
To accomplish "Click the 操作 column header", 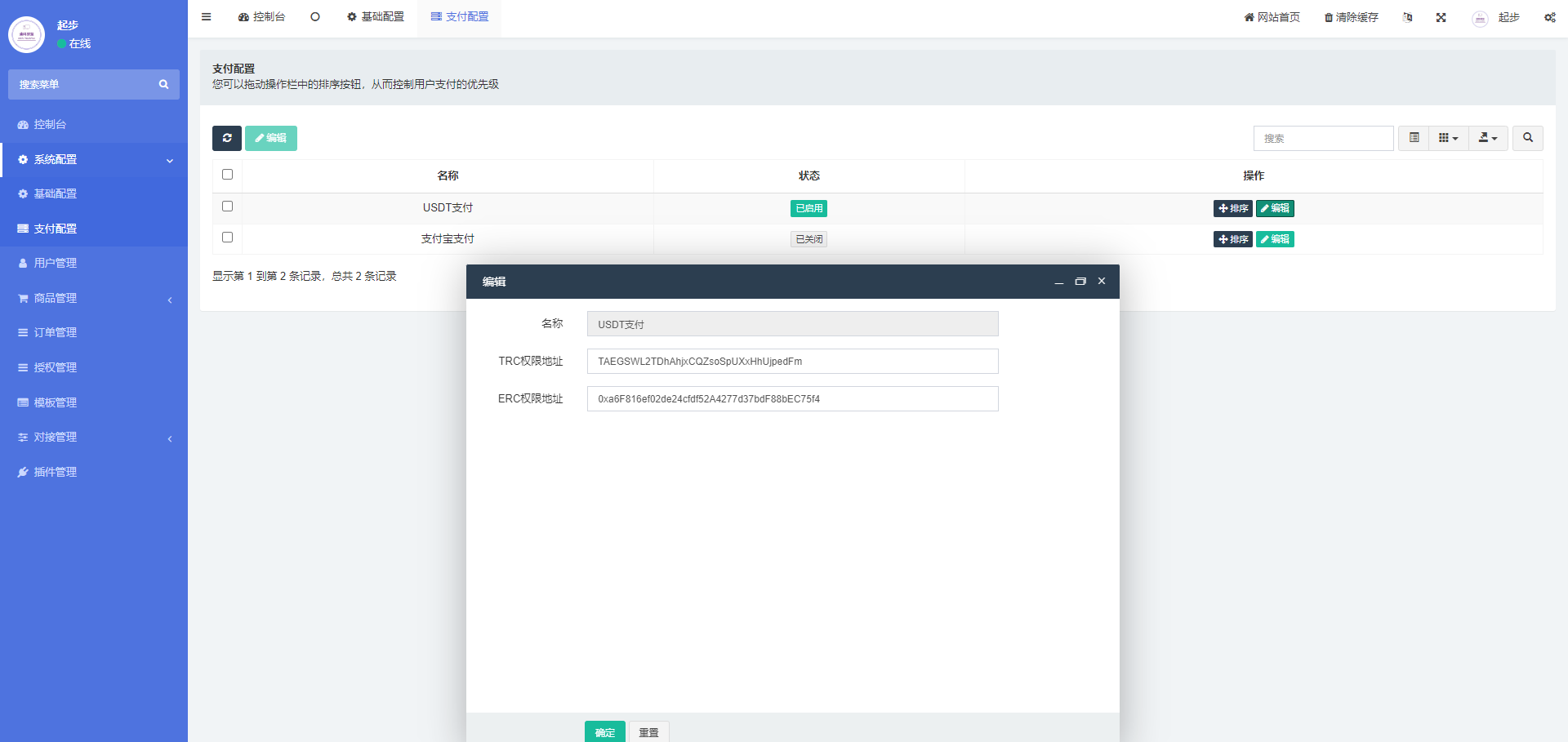I will click(x=1254, y=176).
